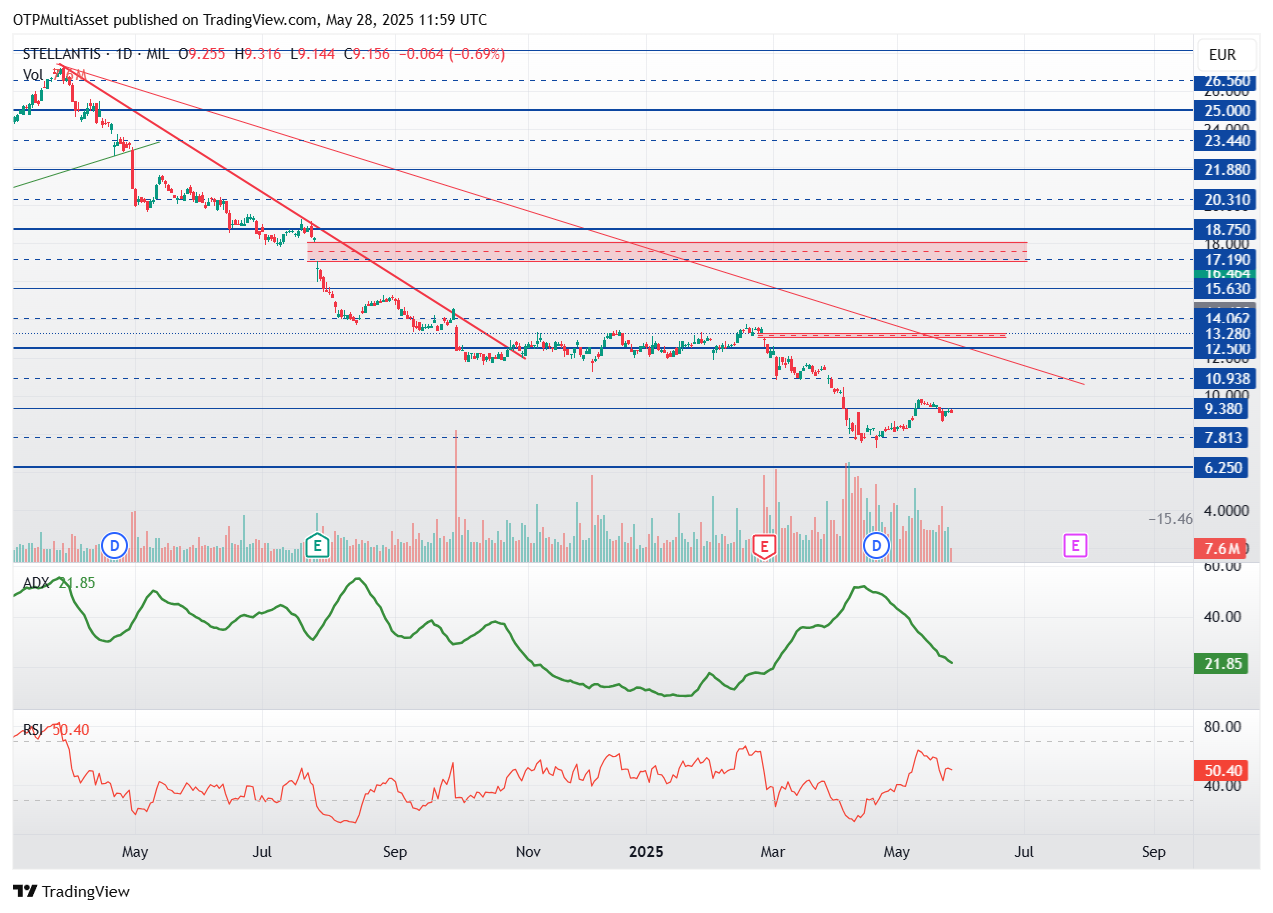Click the Nov date on time axis
Image resolution: width=1273 pixels, height=913 pixels.
528,852
